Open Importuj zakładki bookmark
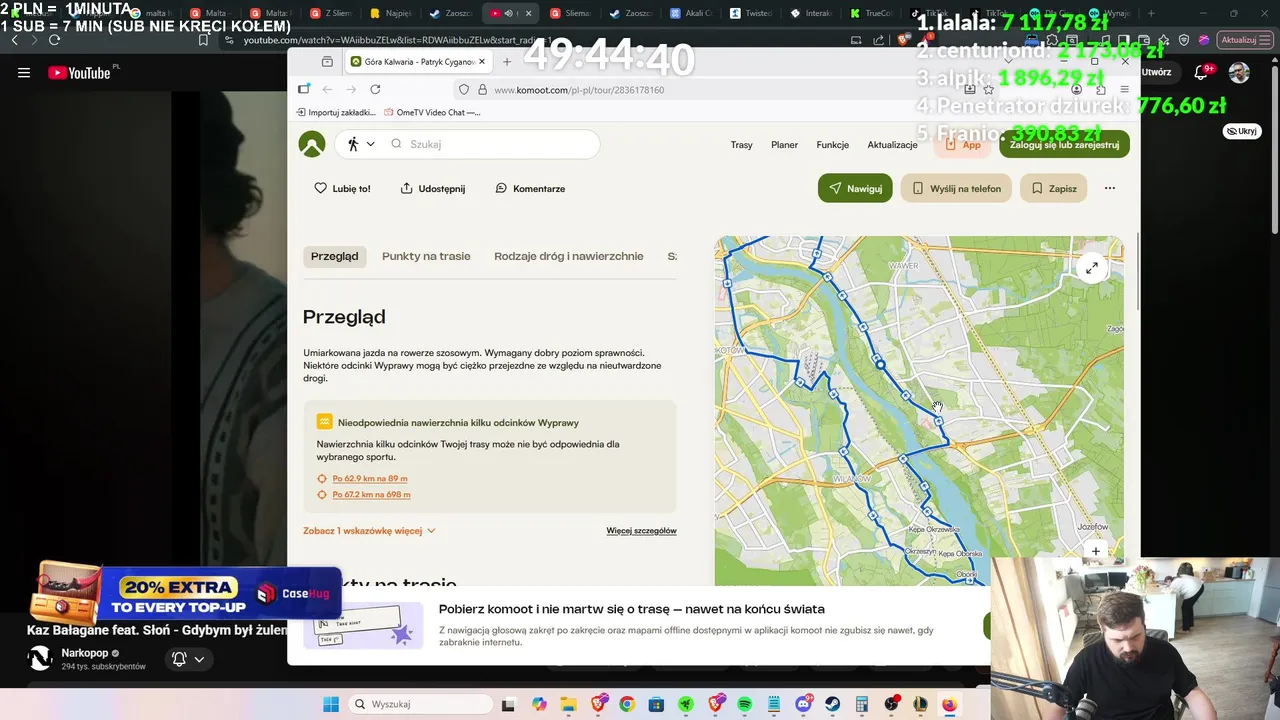Image resolution: width=1280 pixels, height=720 pixels. pyautogui.click(x=335, y=113)
